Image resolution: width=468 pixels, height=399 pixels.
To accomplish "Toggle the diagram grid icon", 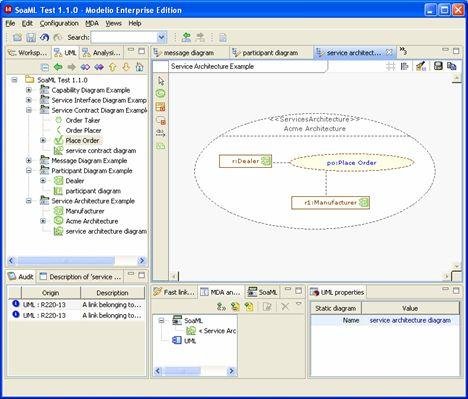I will pyautogui.click(x=391, y=66).
